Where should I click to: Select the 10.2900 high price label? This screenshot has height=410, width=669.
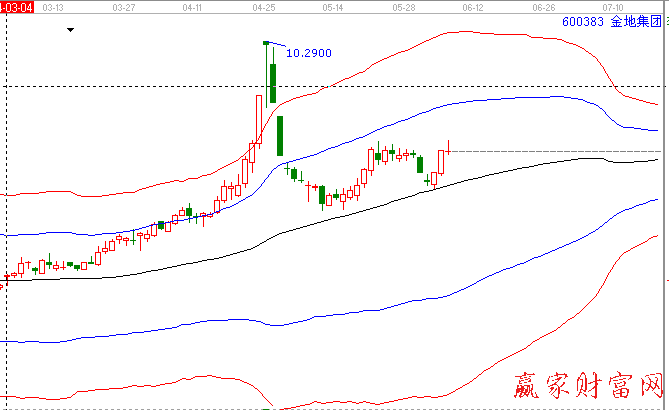[309, 52]
